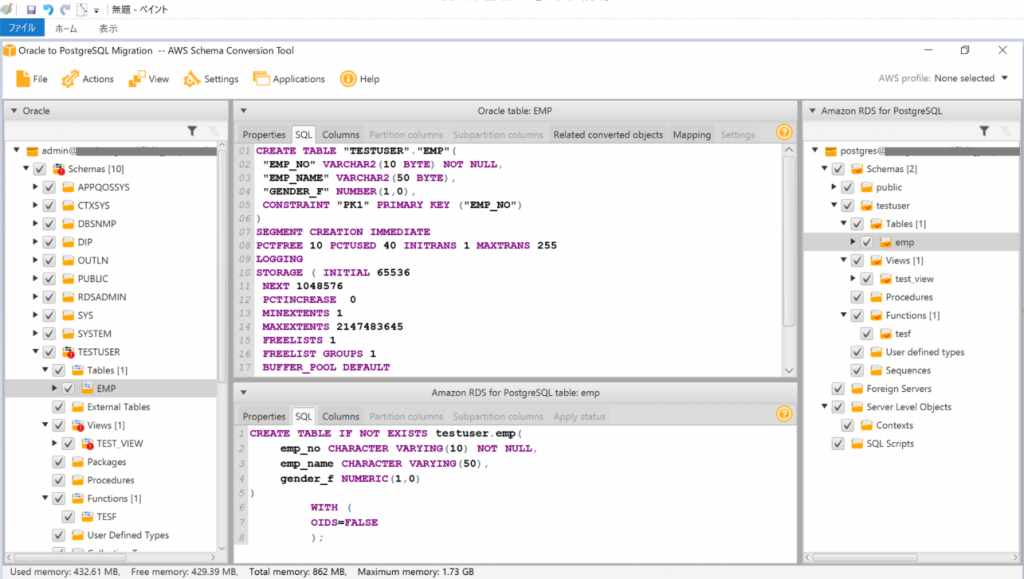The height and width of the screenshot is (579, 1024).
Task: Open the Actions toolbar menu
Action: click(88, 79)
